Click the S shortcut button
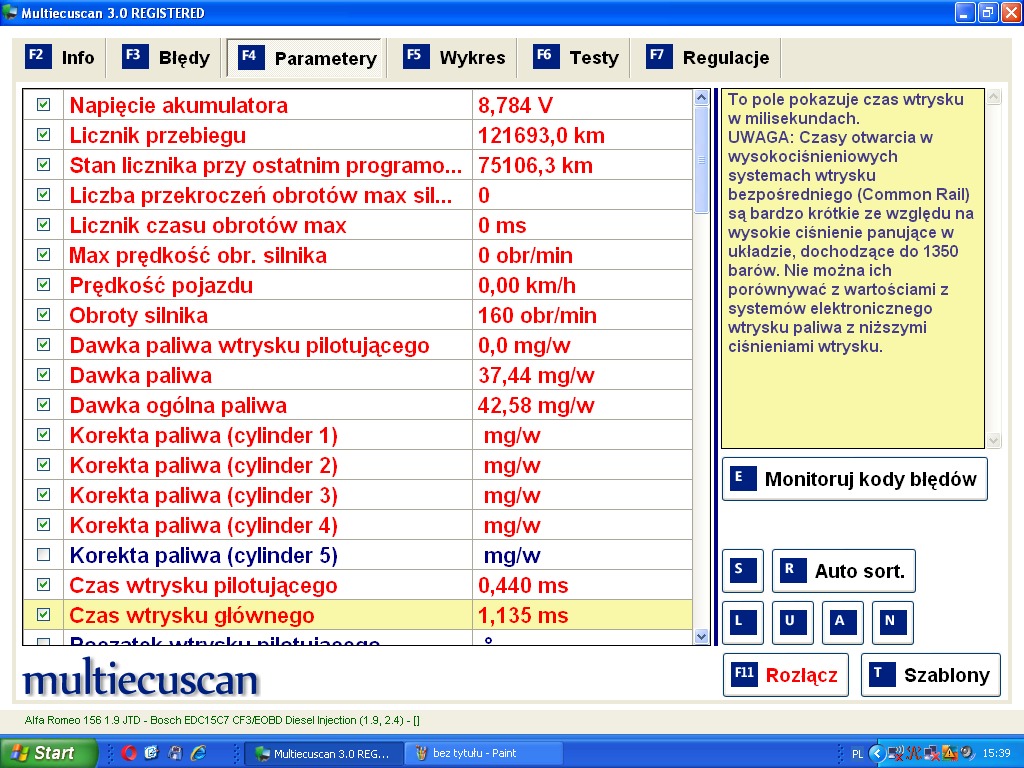 (742, 570)
